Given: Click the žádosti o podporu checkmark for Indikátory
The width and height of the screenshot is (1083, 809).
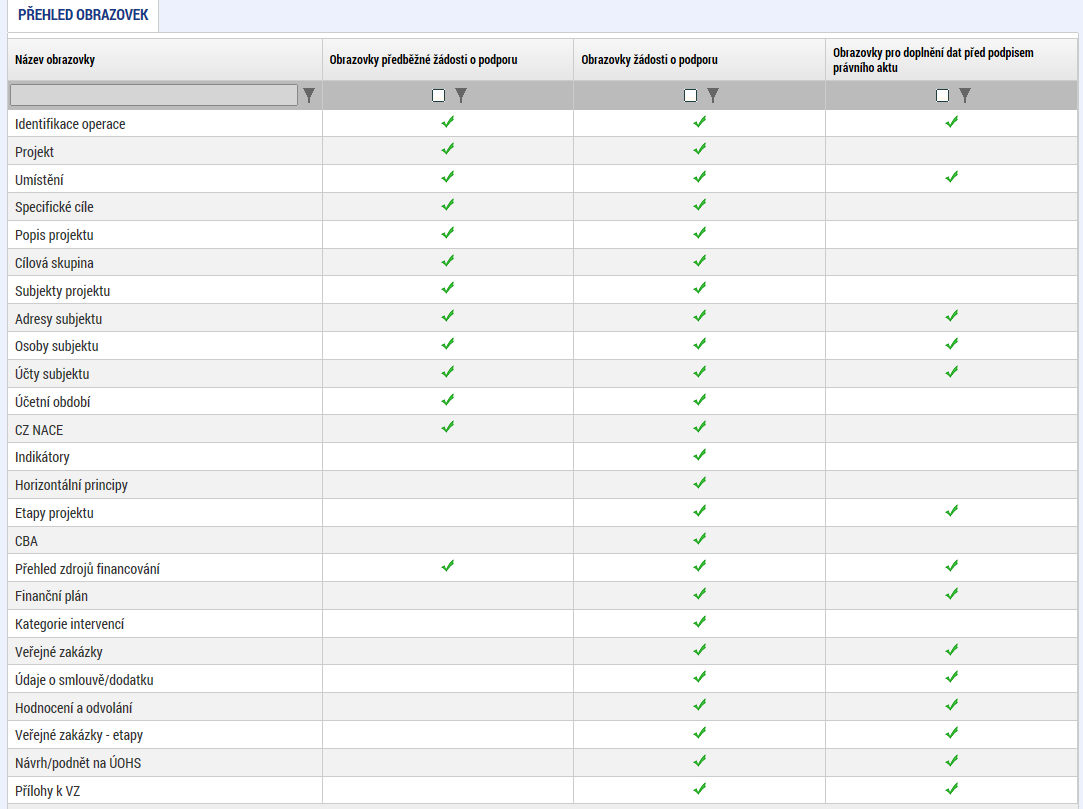Looking at the screenshot, I should click(700, 455).
